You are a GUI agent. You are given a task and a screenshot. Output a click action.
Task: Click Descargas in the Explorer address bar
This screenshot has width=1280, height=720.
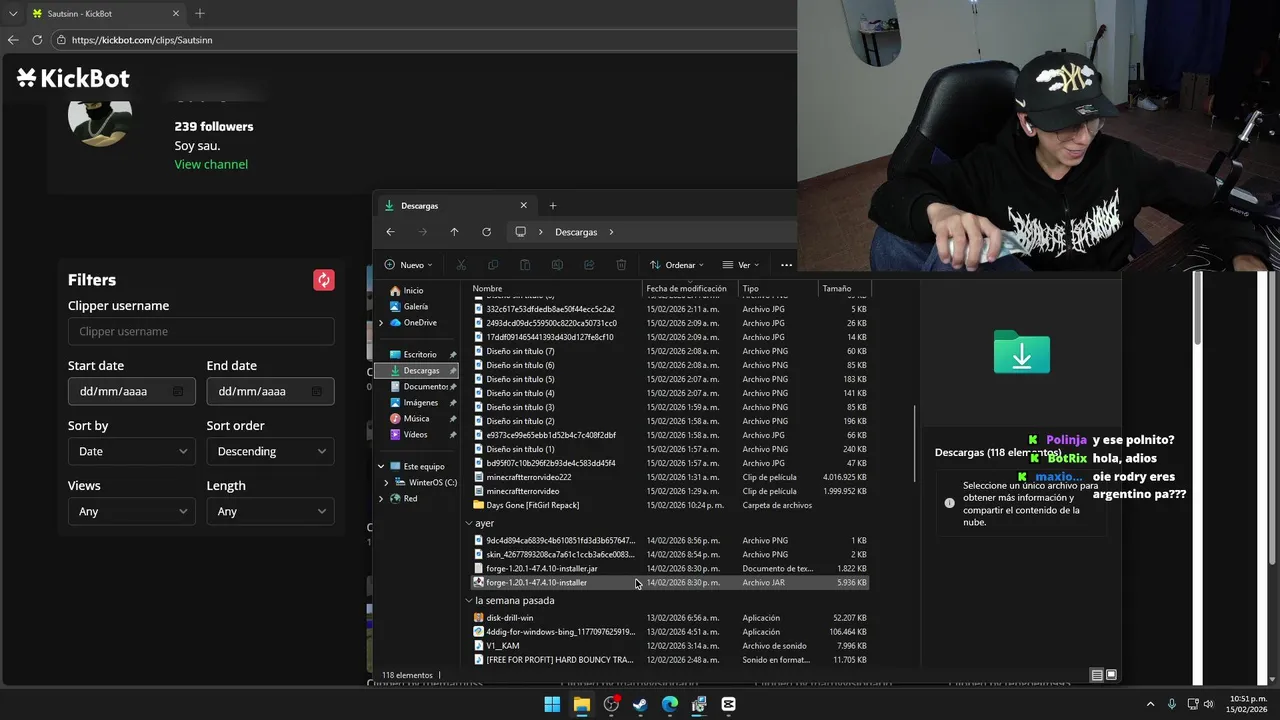tap(576, 232)
